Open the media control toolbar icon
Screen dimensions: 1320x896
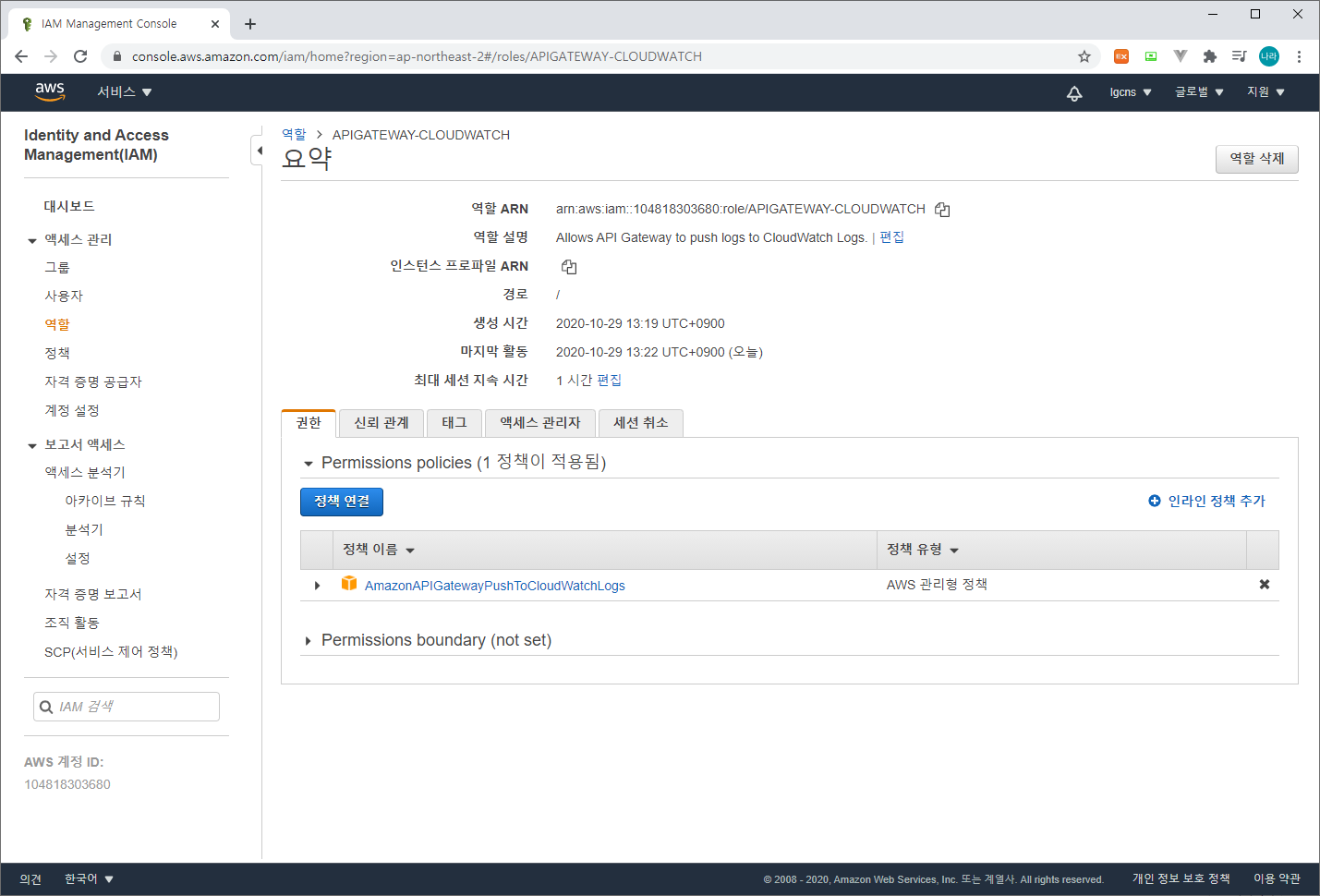[x=1240, y=56]
